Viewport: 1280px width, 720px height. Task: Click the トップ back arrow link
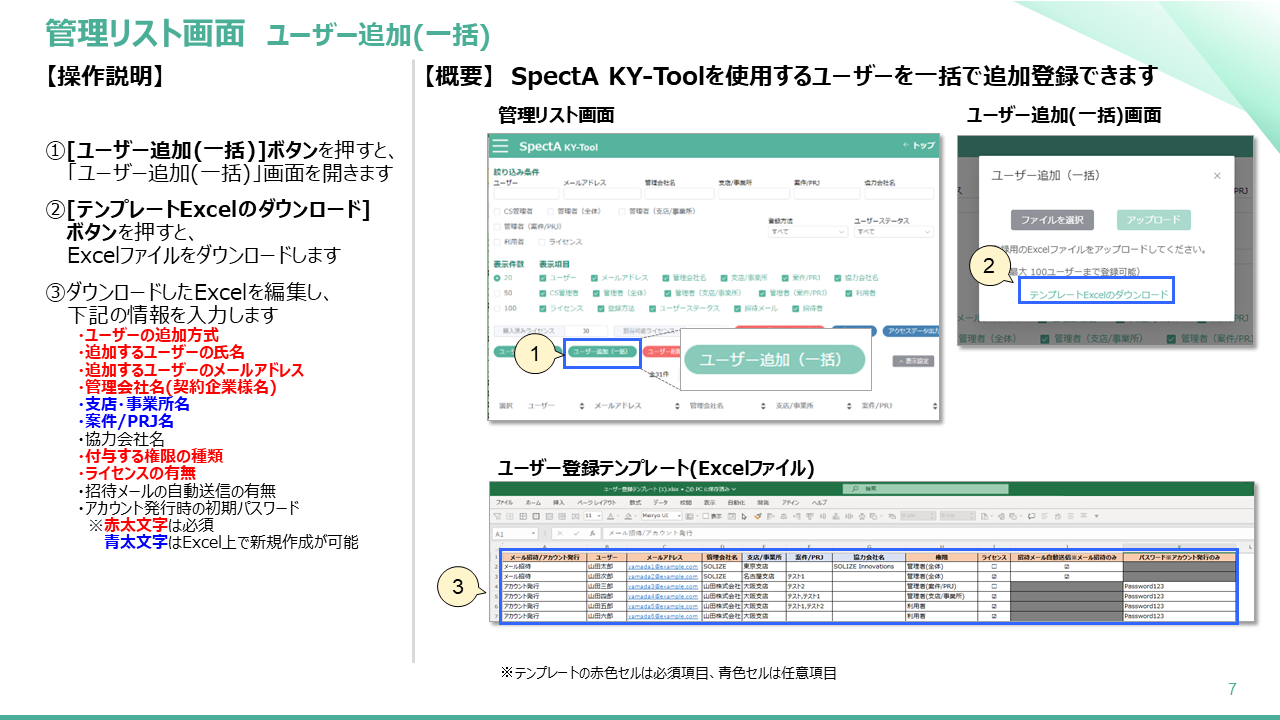click(x=918, y=146)
